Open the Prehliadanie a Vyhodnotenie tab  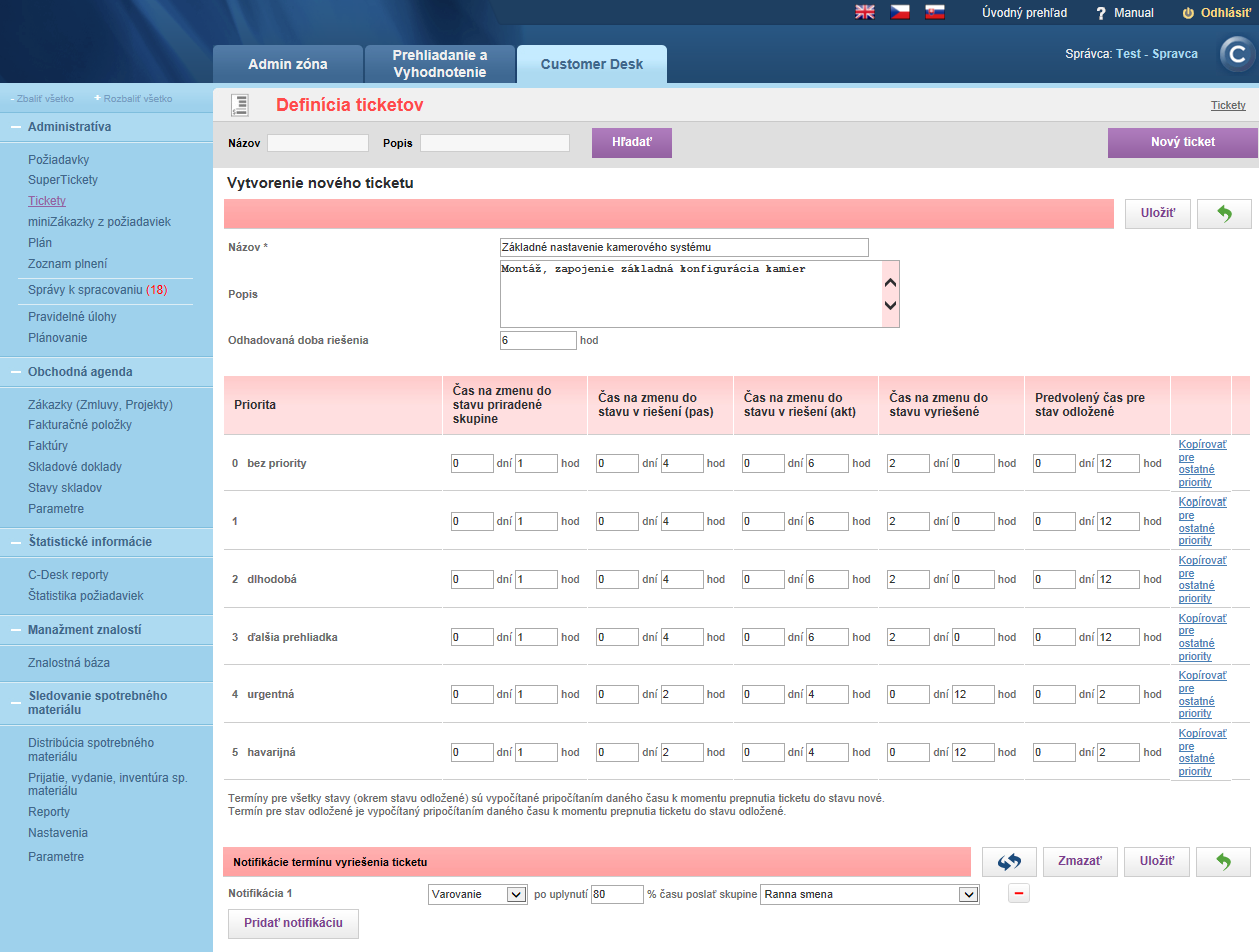pyautogui.click(x=440, y=64)
